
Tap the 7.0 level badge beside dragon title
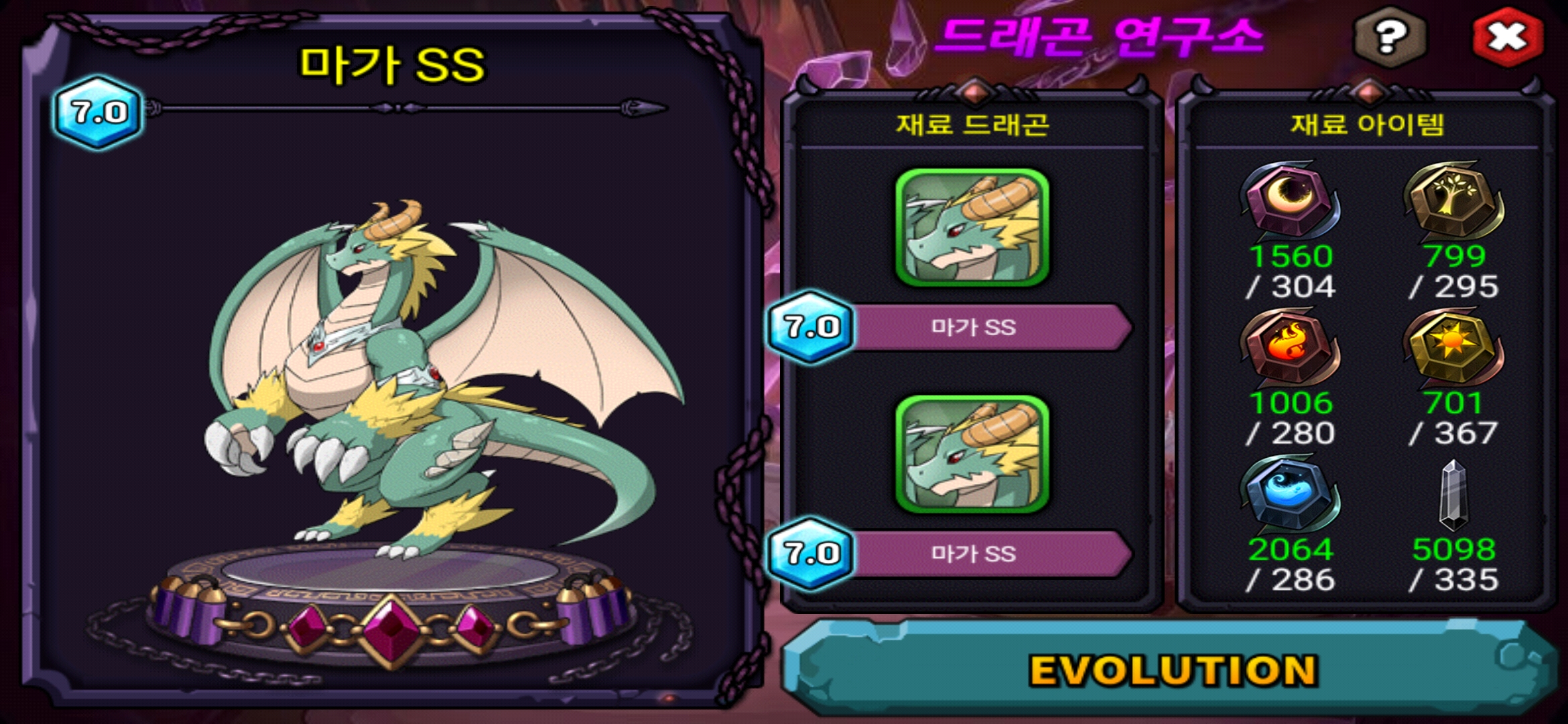[99, 112]
